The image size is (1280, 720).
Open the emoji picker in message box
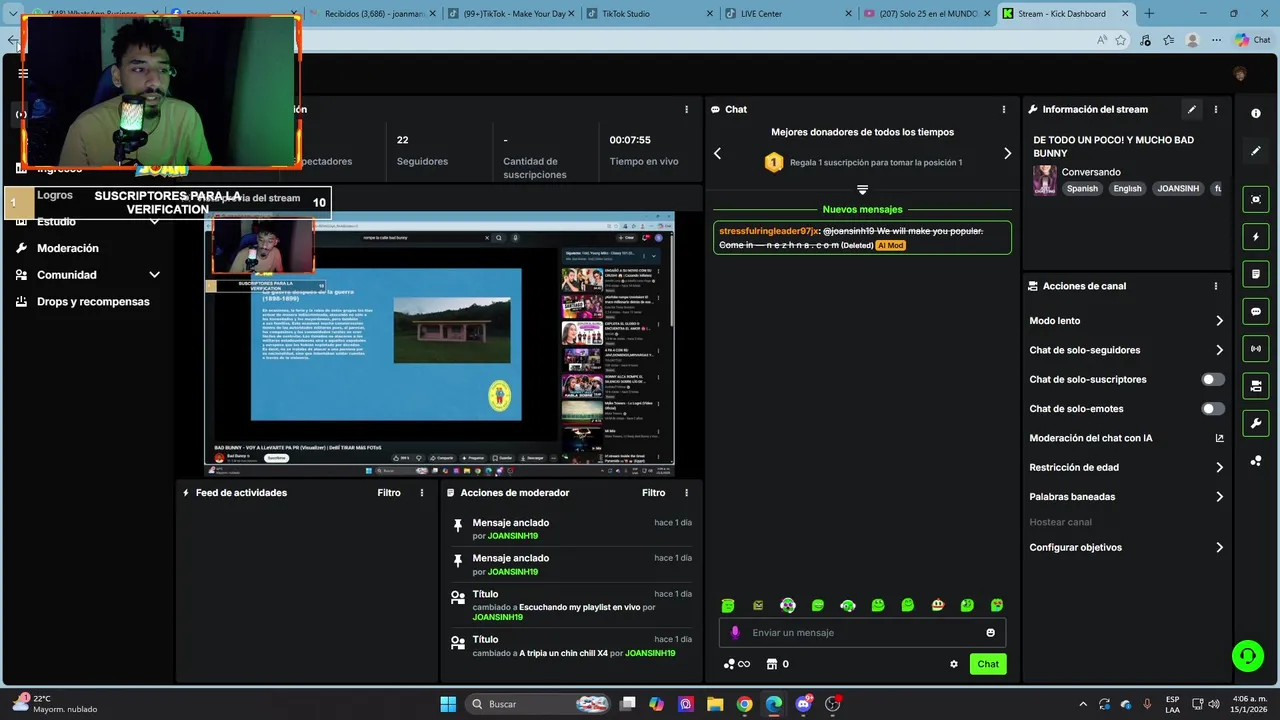(x=991, y=633)
